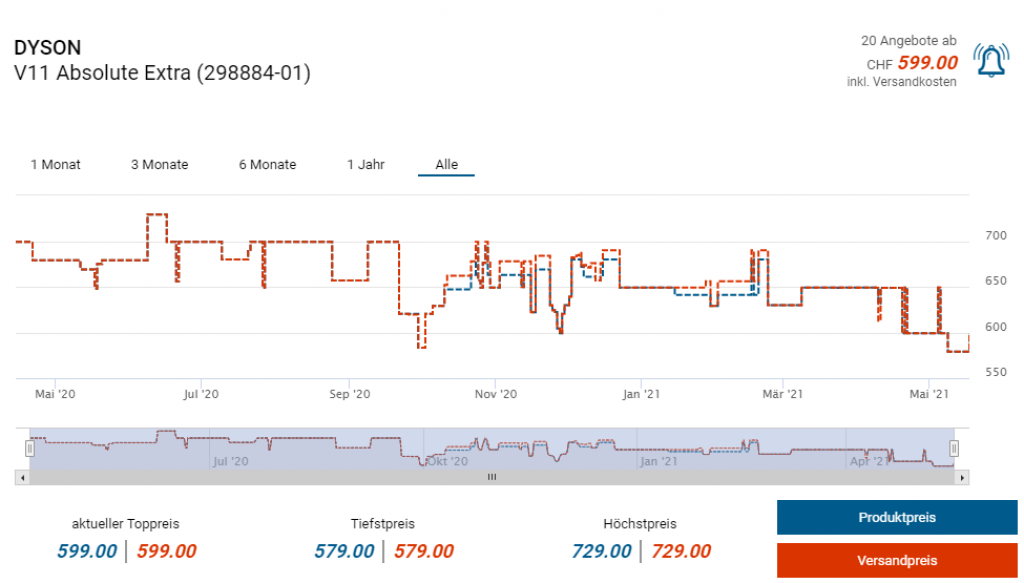Click the price alert bell icon
The width and height of the screenshot is (1024, 583).
[990, 62]
